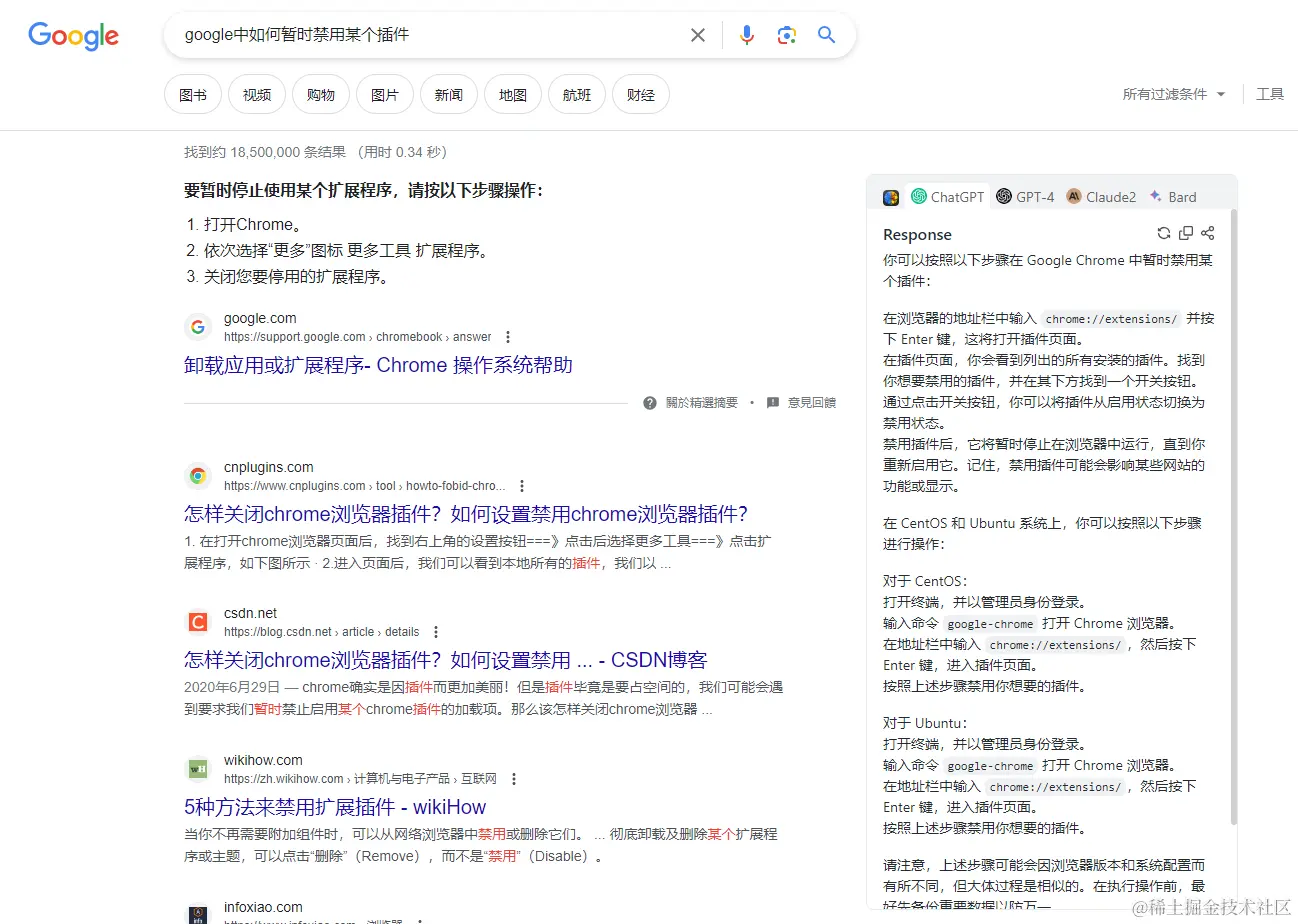Click the google-chrome code under CentOS
Viewport: 1298px width, 924px height.
990,624
